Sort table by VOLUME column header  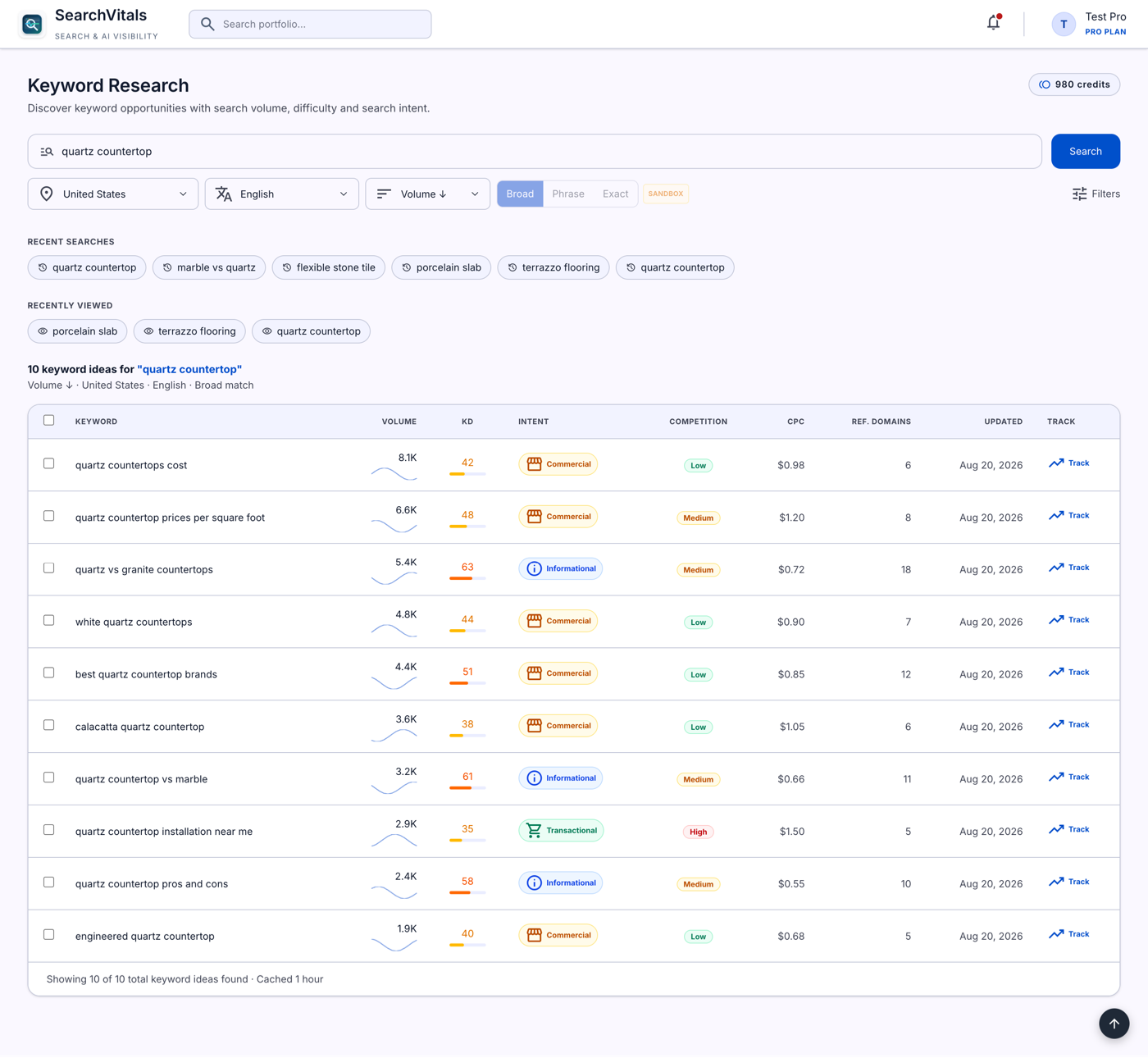pos(399,422)
